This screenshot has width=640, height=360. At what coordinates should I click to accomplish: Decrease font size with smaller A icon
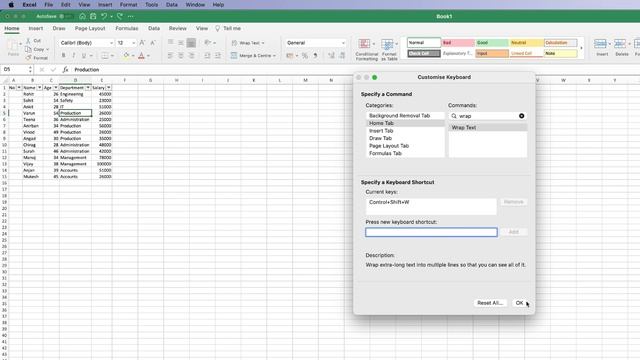point(153,43)
